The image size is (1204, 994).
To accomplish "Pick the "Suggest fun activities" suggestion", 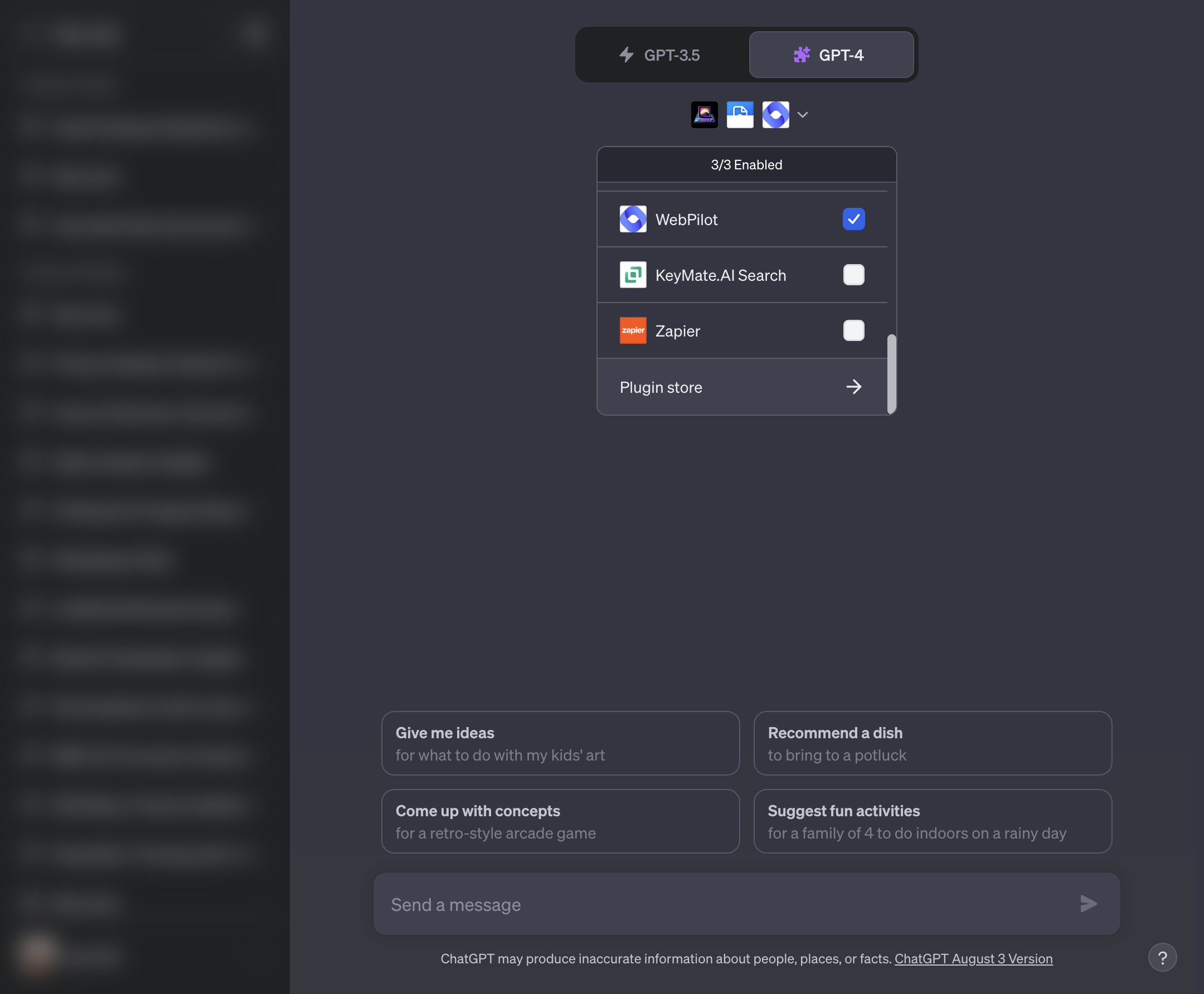I will tap(933, 821).
